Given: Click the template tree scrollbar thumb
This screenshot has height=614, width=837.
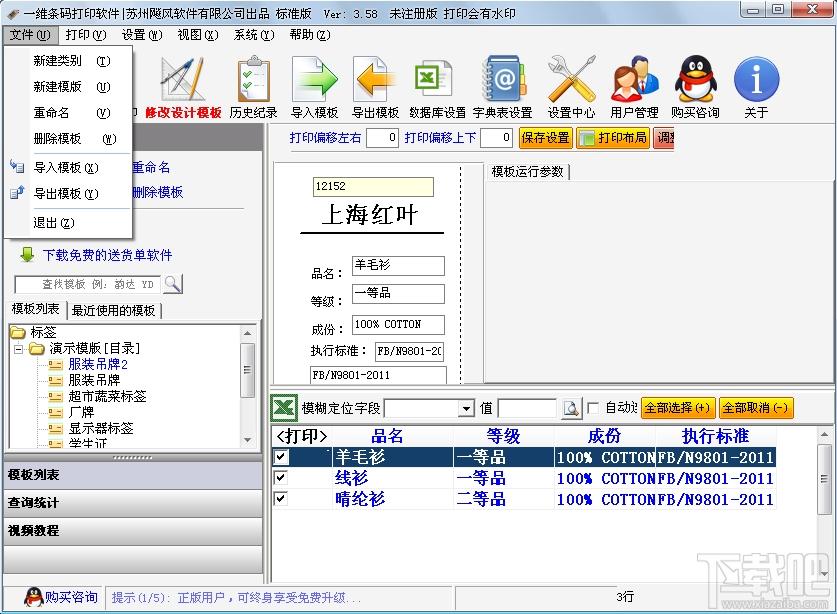Looking at the screenshot, I should coord(247,369).
